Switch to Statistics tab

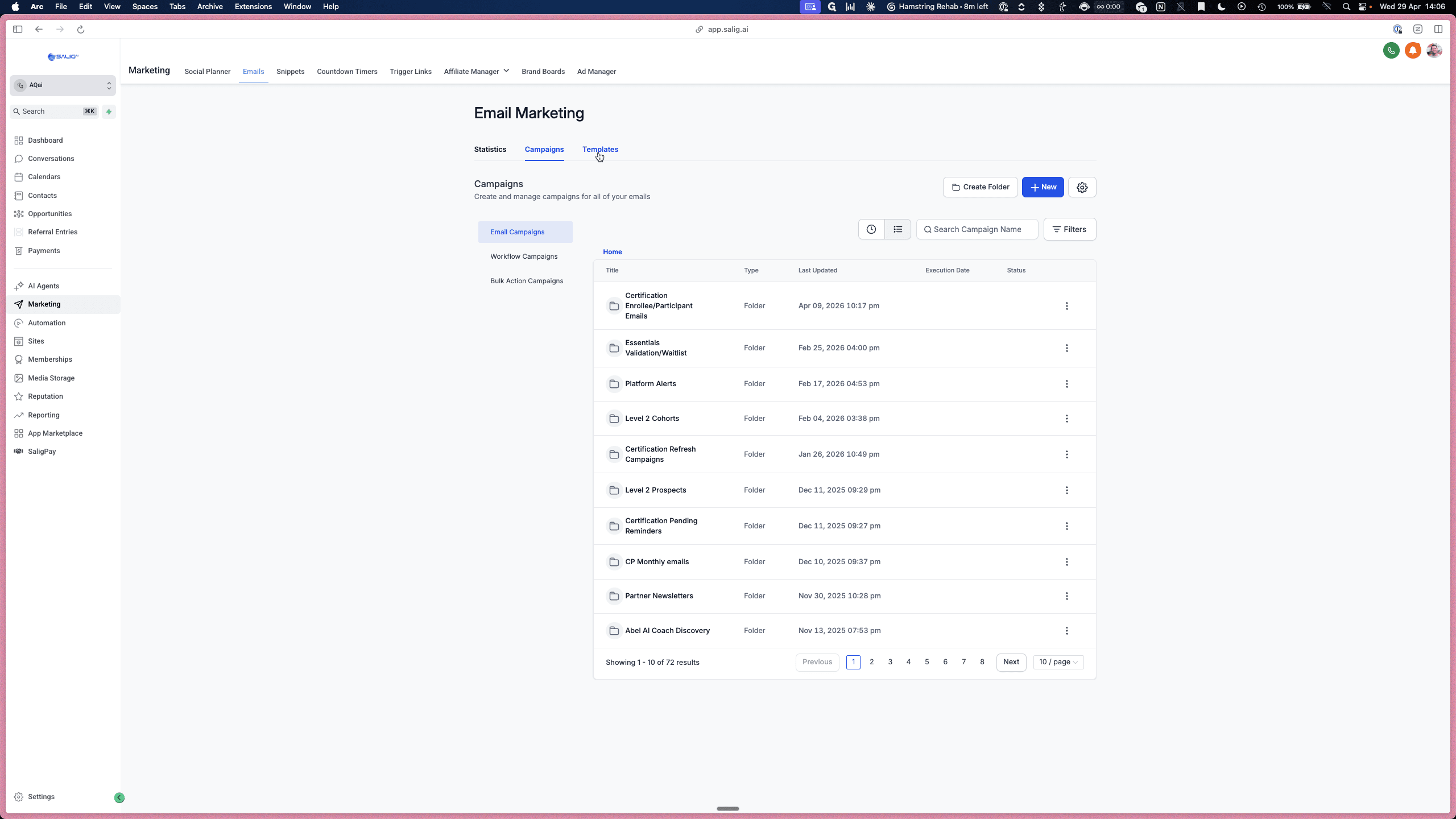(490, 150)
